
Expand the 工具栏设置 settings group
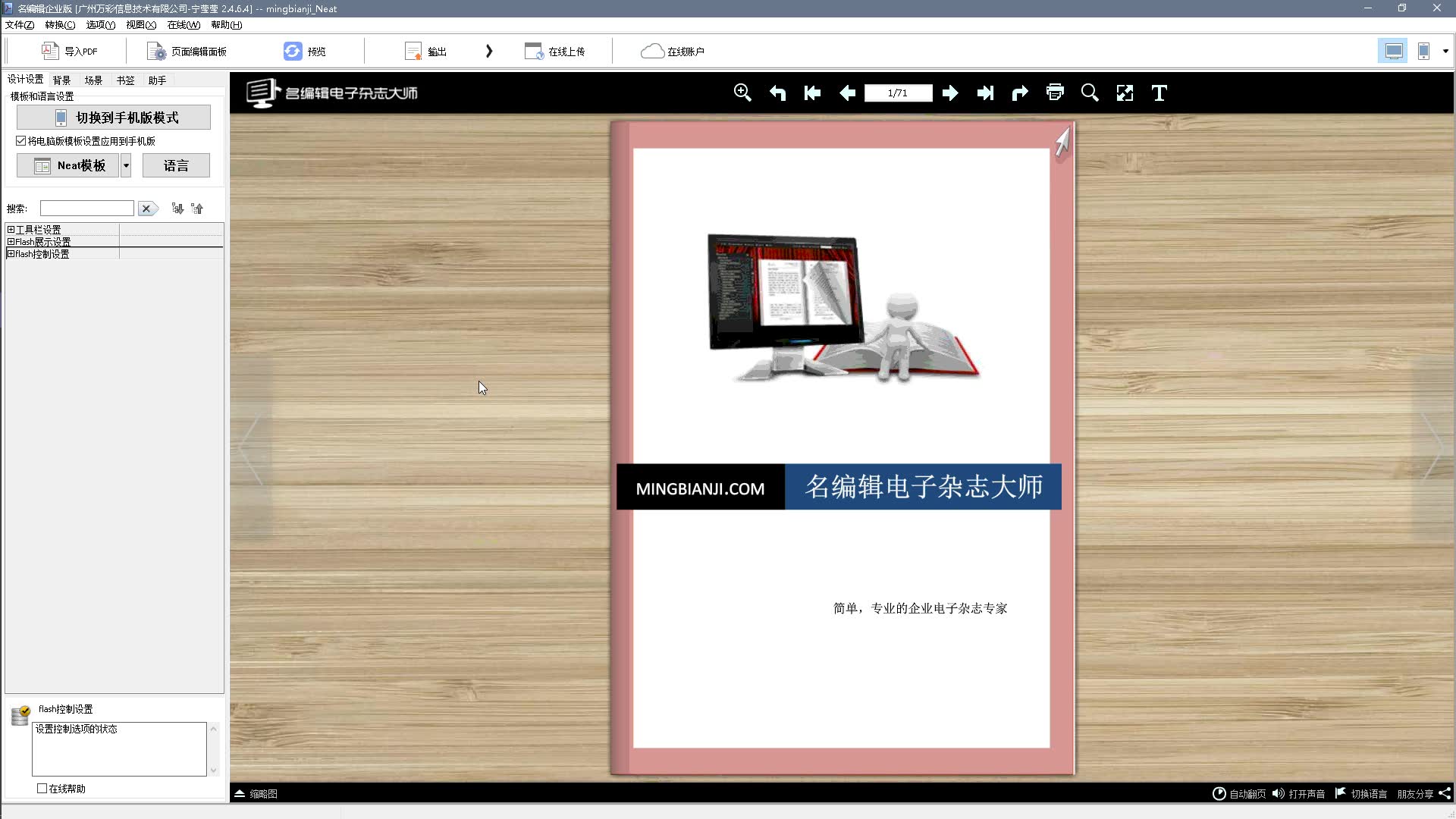click(x=9, y=228)
